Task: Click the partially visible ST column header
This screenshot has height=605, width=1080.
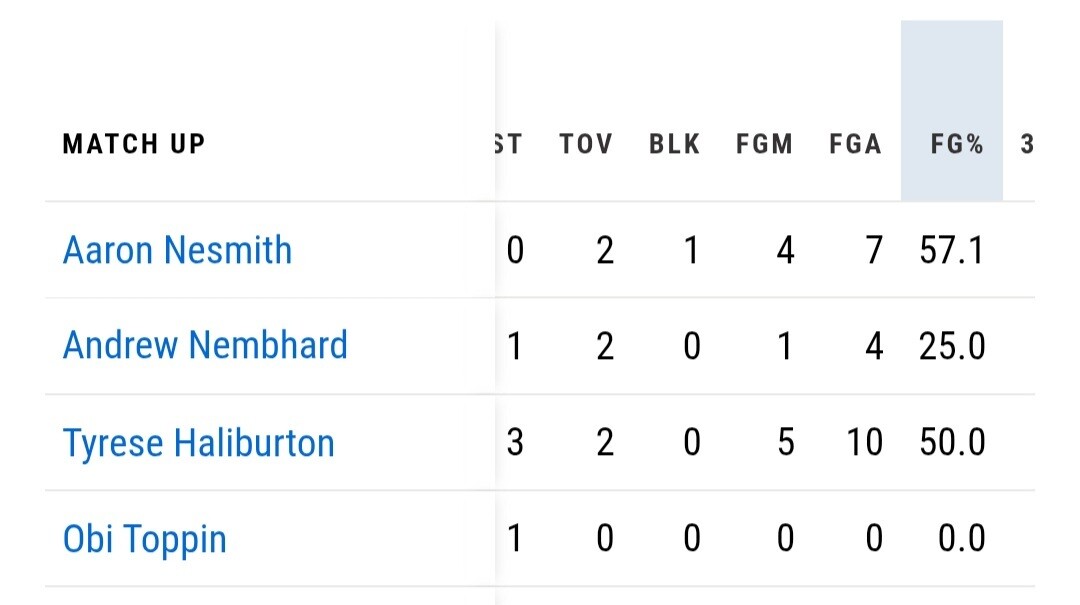Action: click(x=508, y=144)
